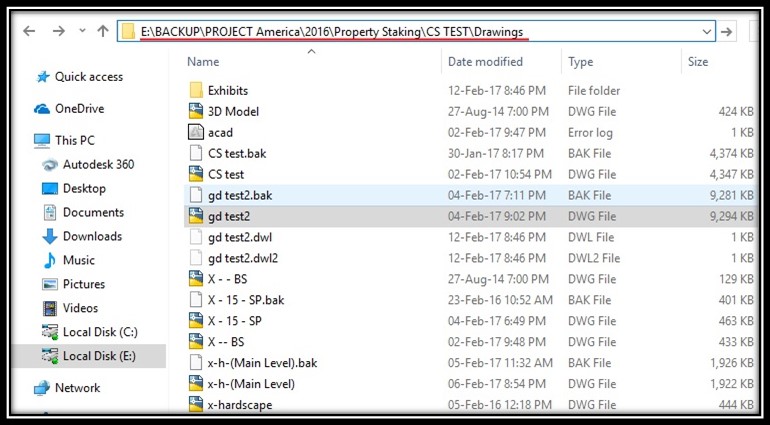Click the address bar path field

coord(416,32)
